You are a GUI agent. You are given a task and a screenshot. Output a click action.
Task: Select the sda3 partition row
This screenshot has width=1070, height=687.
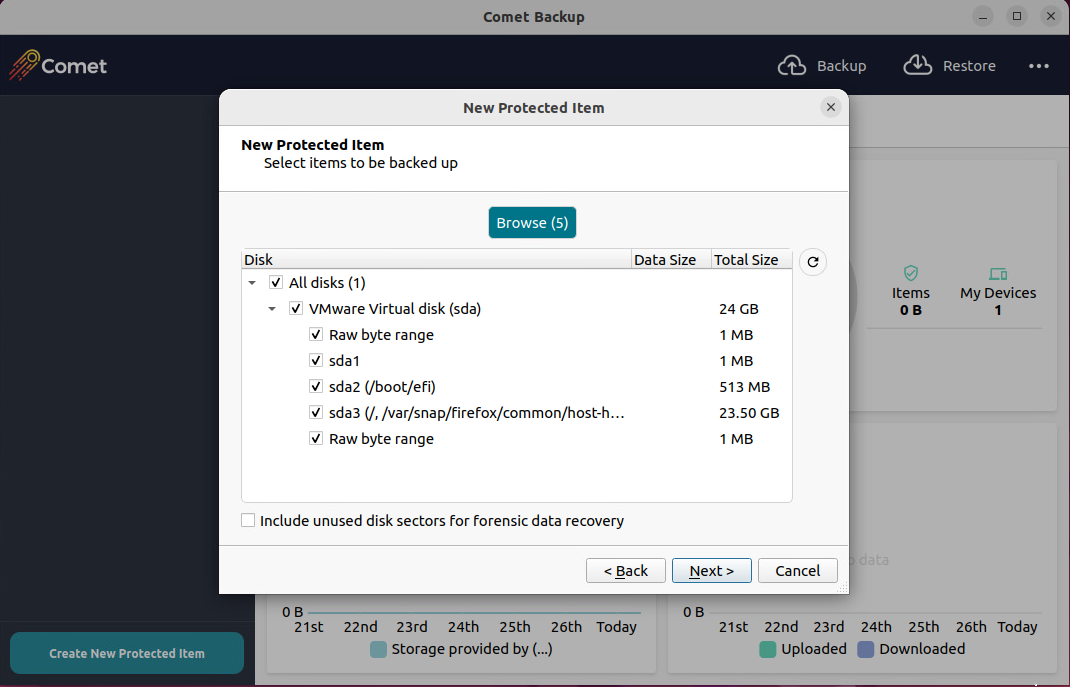click(477, 413)
